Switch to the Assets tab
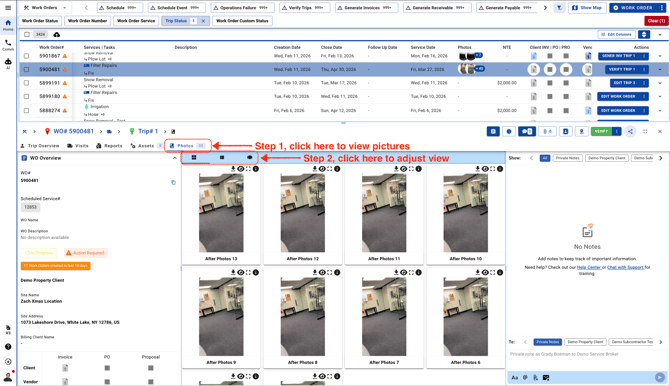The width and height of the screenshot is (670, 386). pos(146,146)
